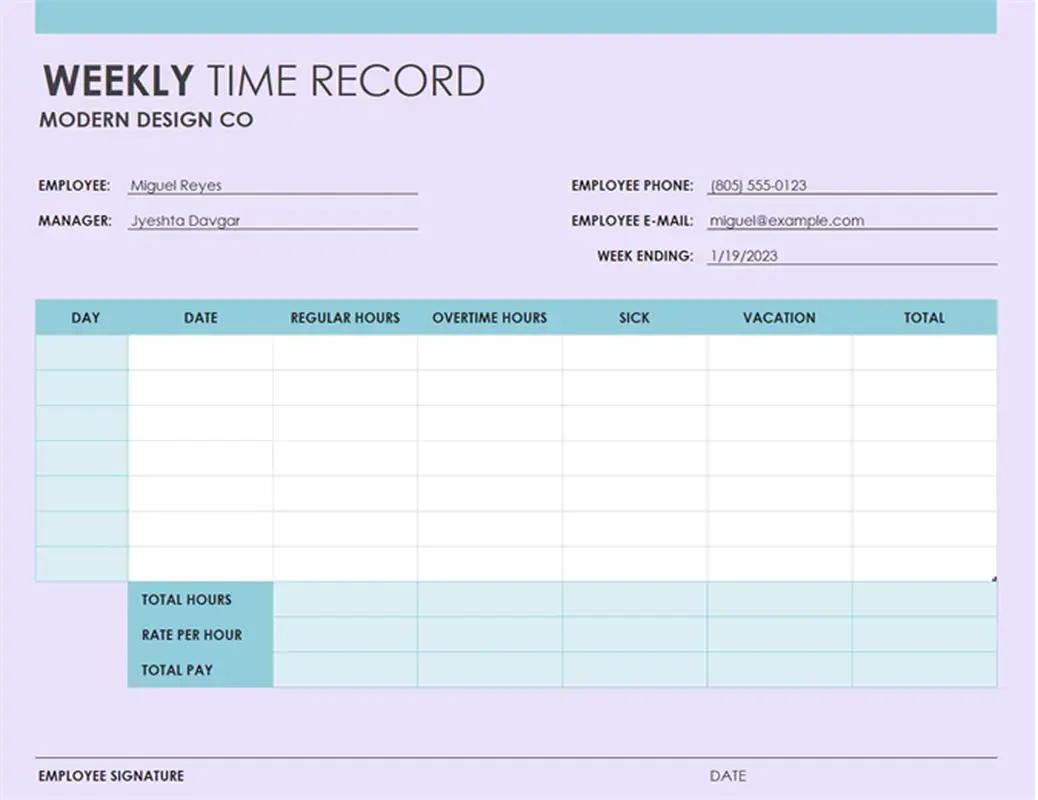This screenshot has width=1038, height=800.
Task: Click the OVERTIME HOURS column header
Action: pos(489,317)
